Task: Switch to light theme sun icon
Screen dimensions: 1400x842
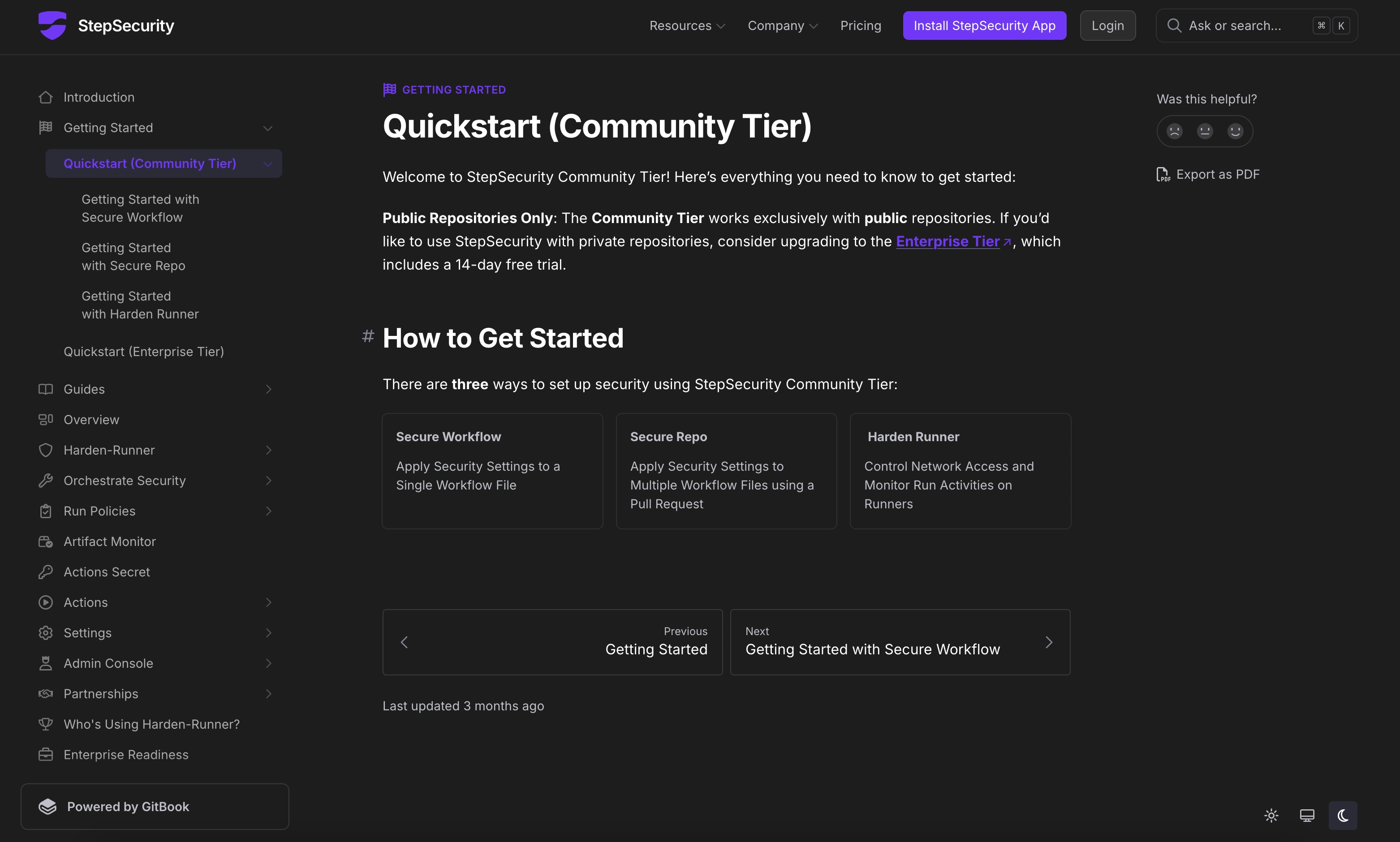Action: (1271, 815)
